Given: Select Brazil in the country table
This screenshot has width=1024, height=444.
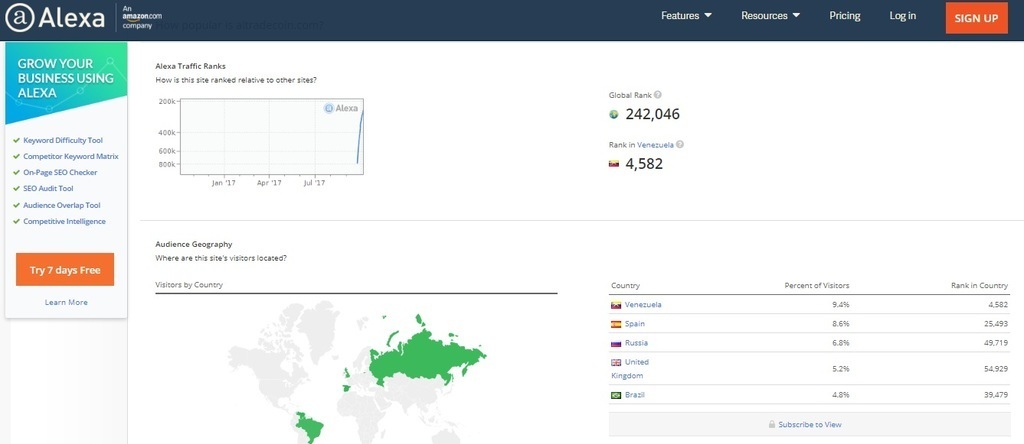Looking at the screenshot, I should point(635,395).
